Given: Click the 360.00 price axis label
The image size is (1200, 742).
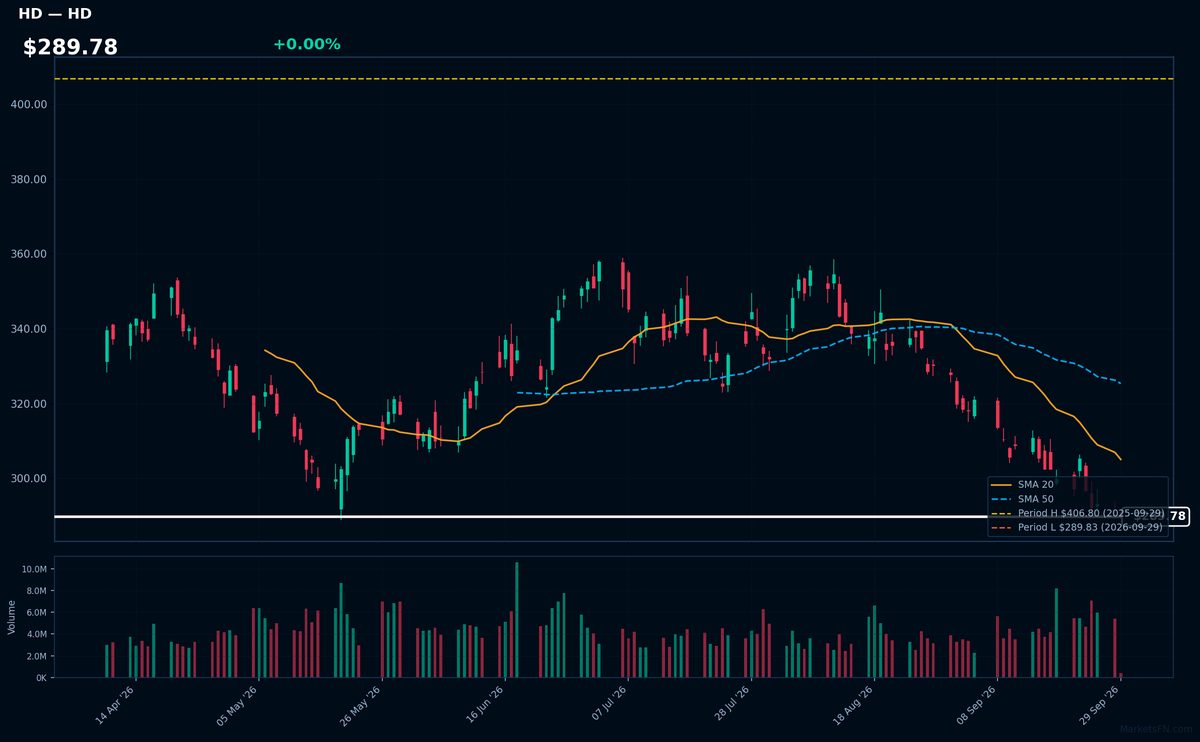Looking at the screenshot, I should tap(30, 254).
